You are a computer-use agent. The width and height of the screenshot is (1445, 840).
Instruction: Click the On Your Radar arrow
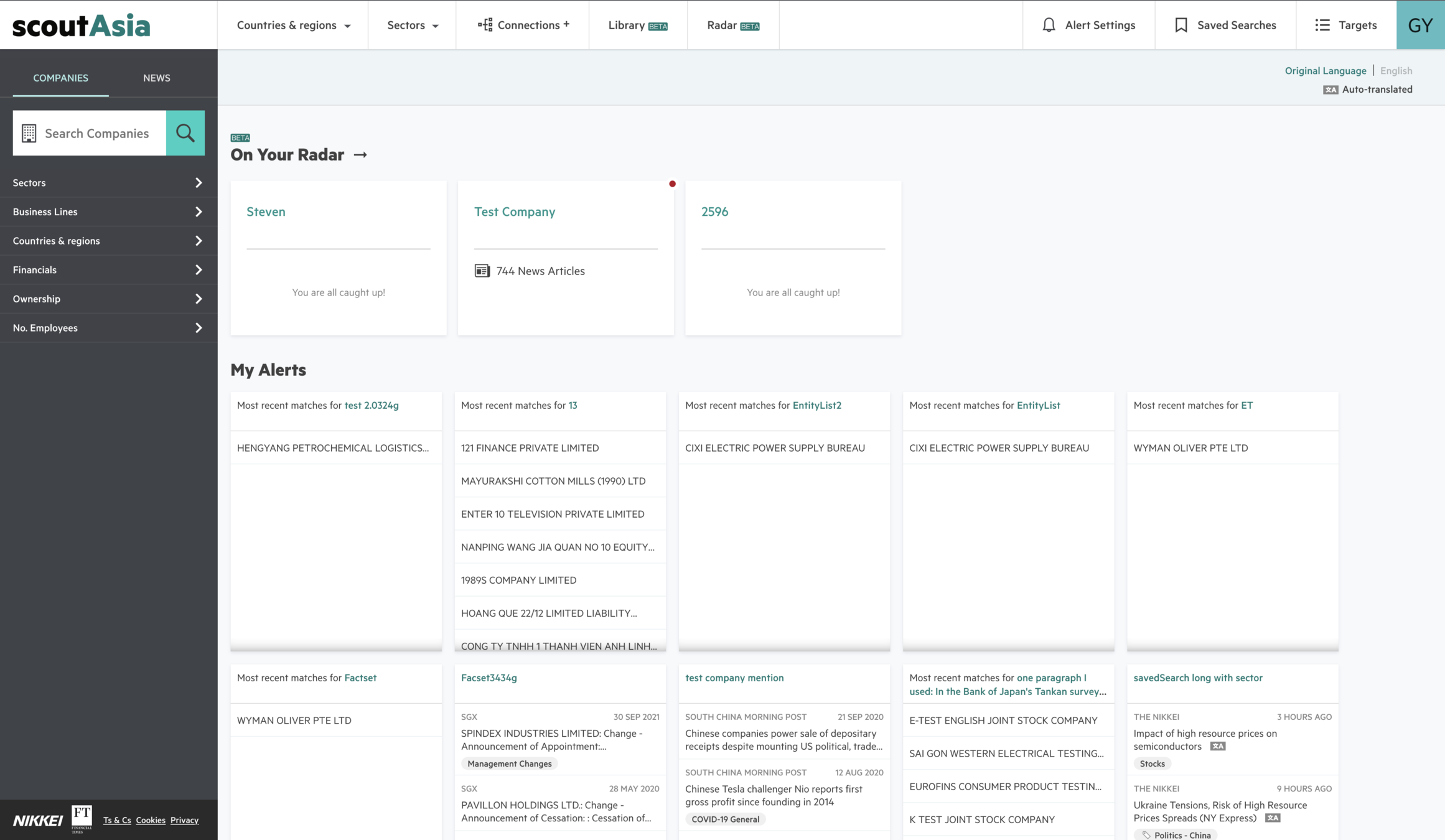[360, 155]
